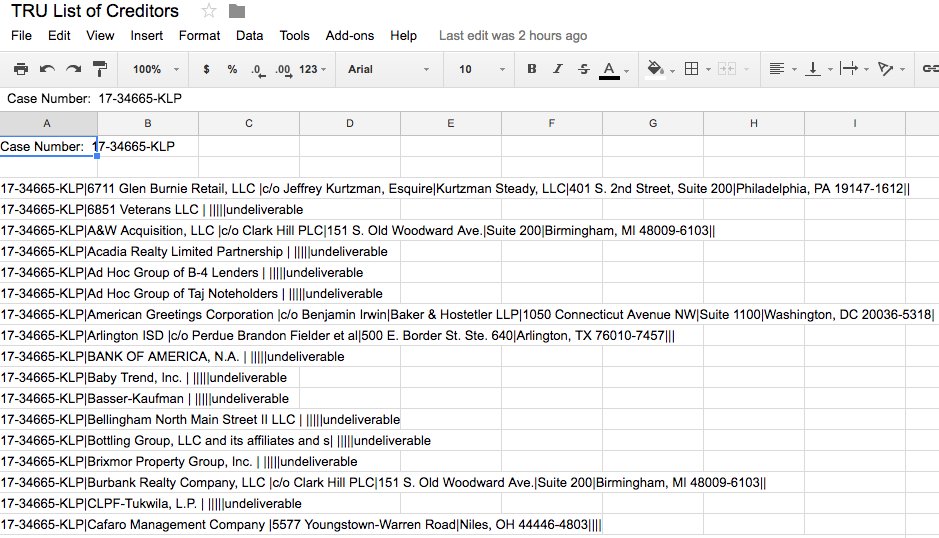Screen dimensions: 939x538
Task: Toggle strikethrough formatting
Action: coord(584,69)
